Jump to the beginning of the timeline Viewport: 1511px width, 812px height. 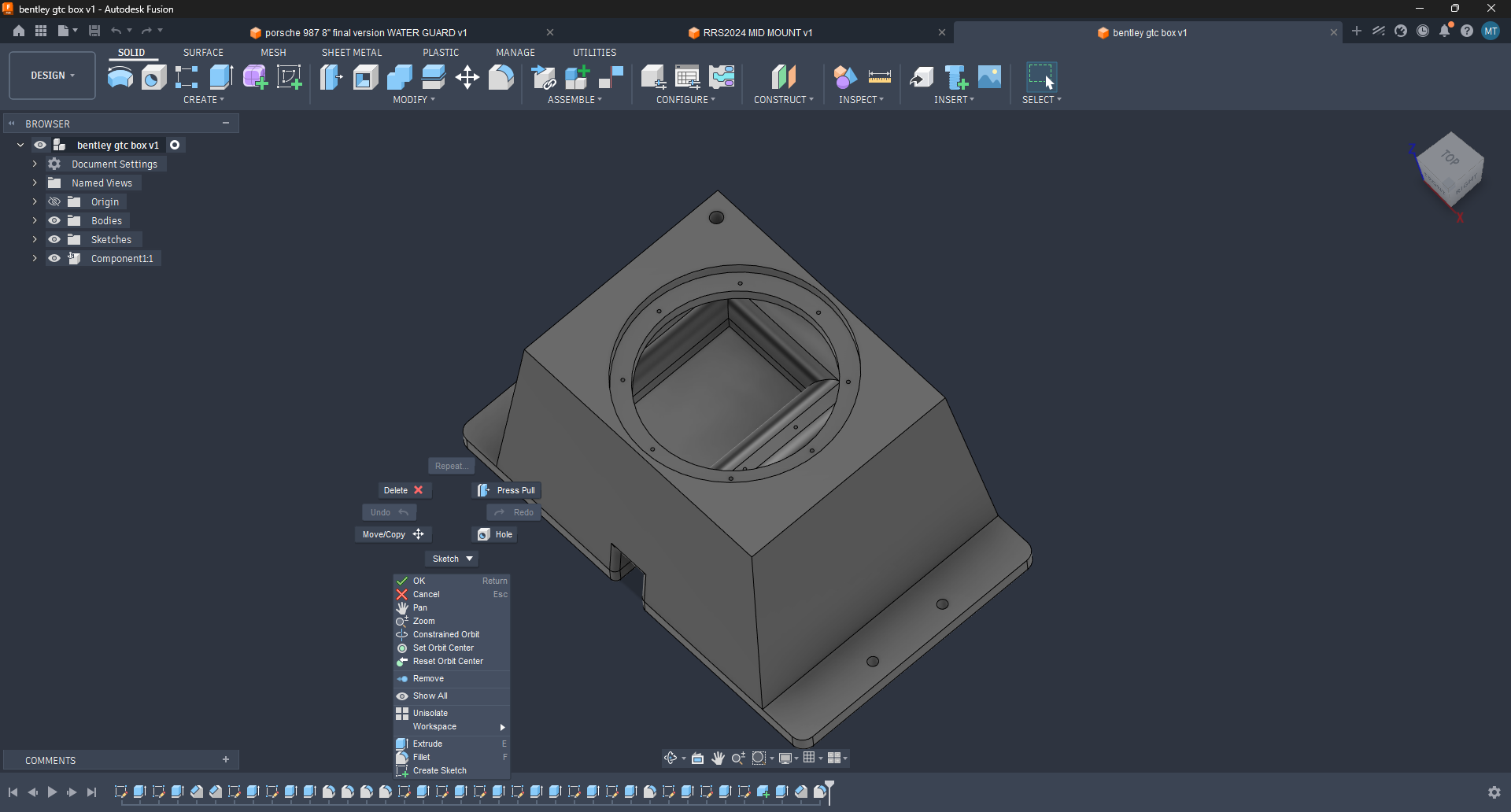point(13,792)
